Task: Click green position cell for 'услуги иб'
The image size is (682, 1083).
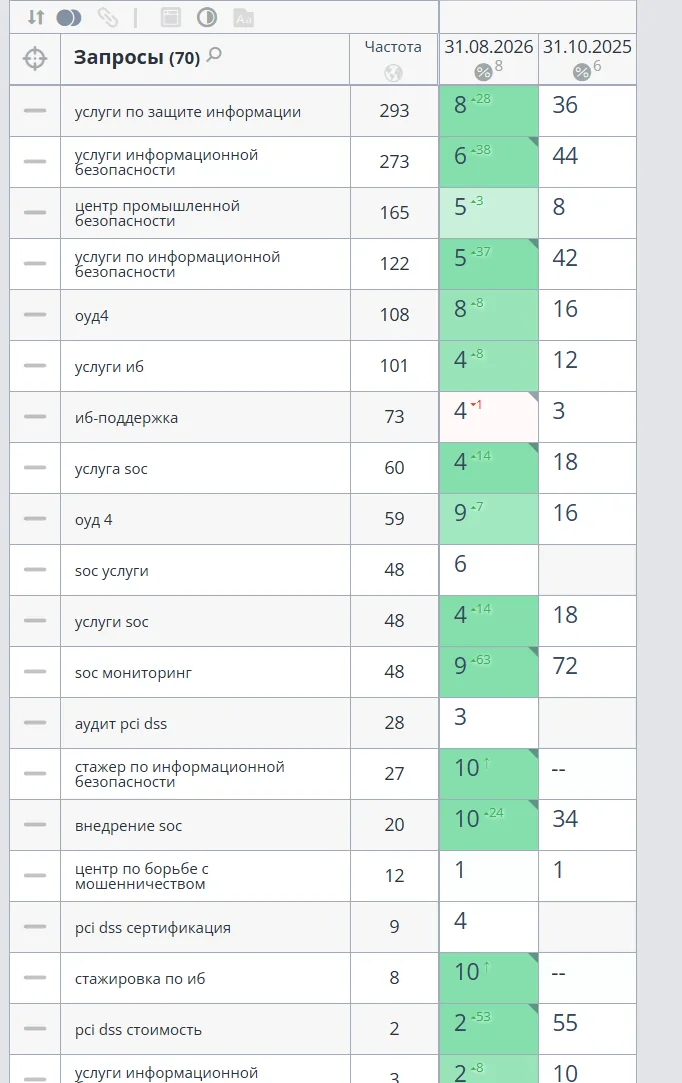Action: click(489, 366)
